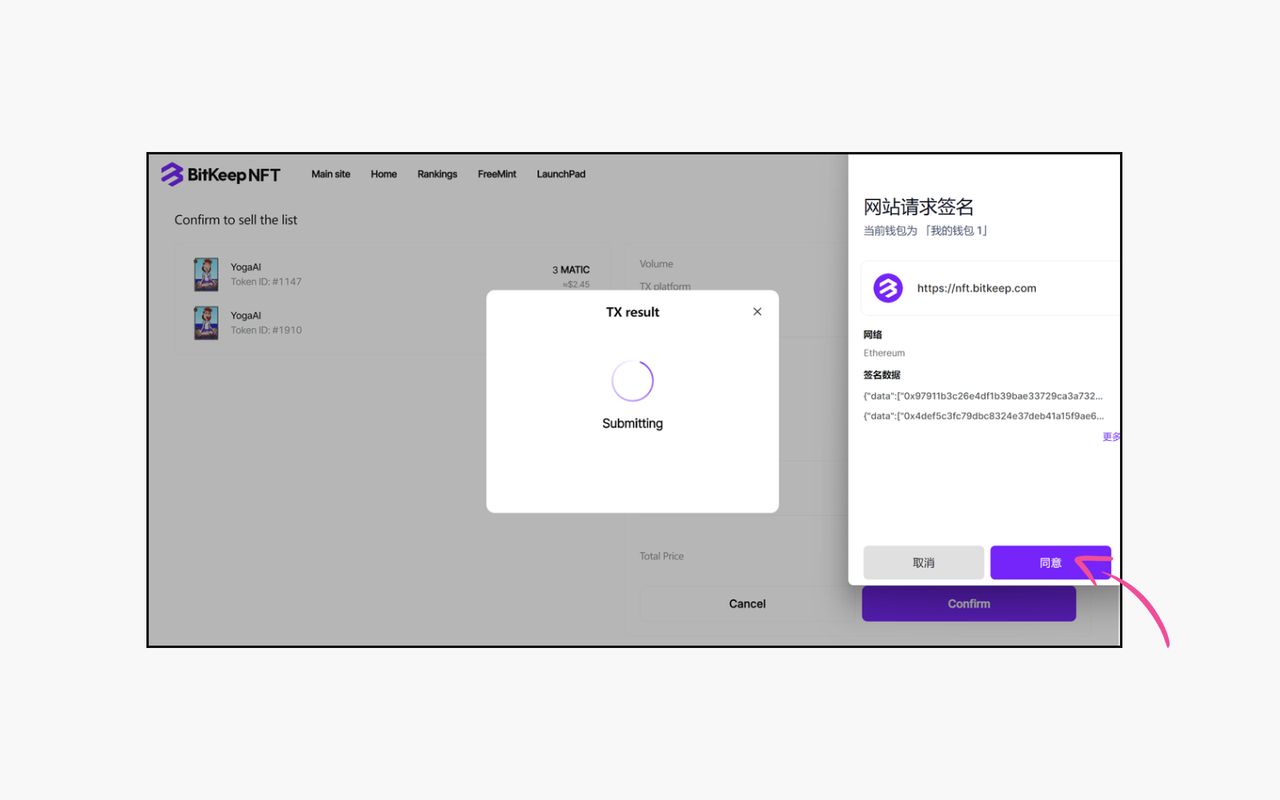Click the BitKeep NFT logo
The height and width of the screenshot is (800, 1280).
[221, 174]
